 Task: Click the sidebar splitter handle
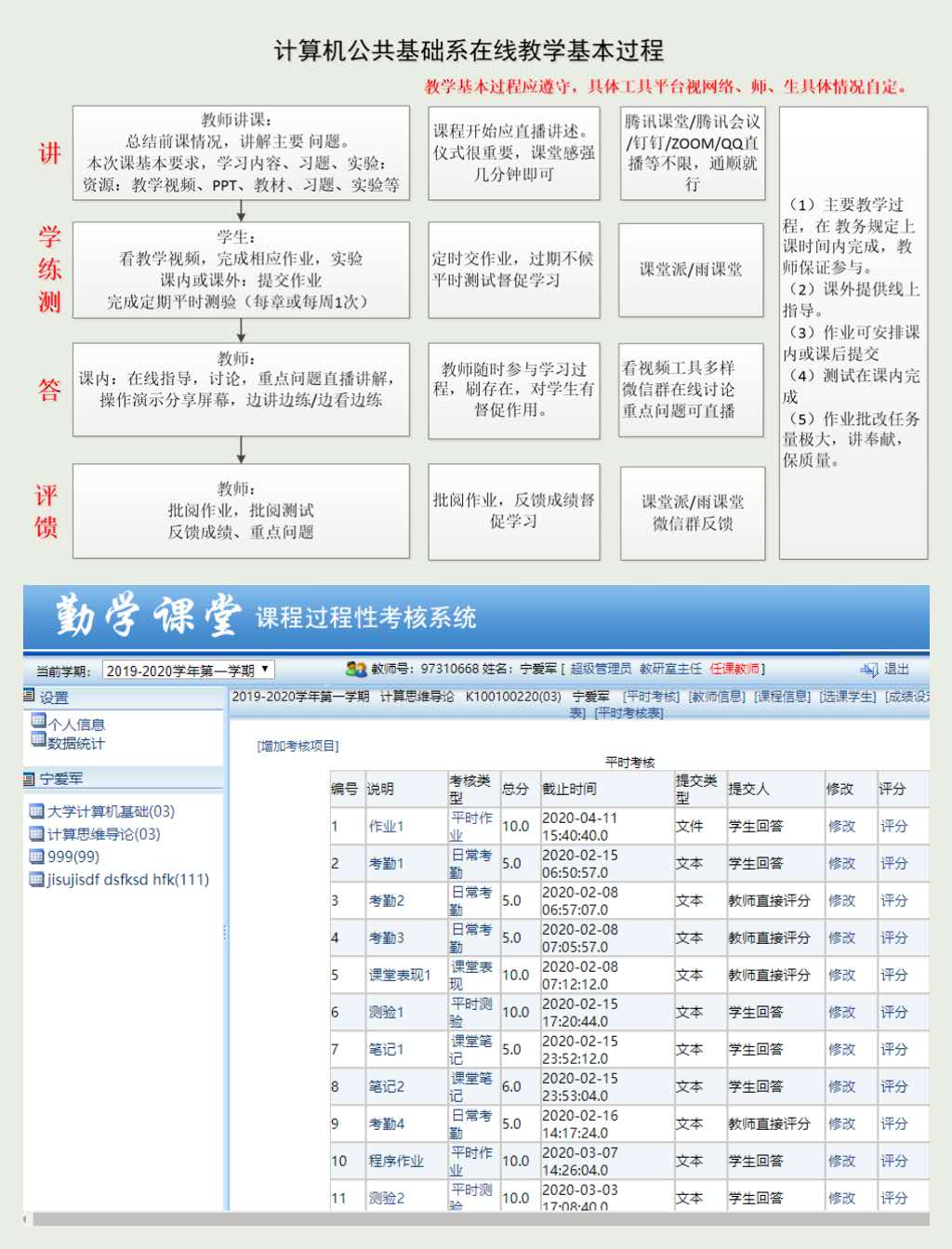(x=225, y=932)
